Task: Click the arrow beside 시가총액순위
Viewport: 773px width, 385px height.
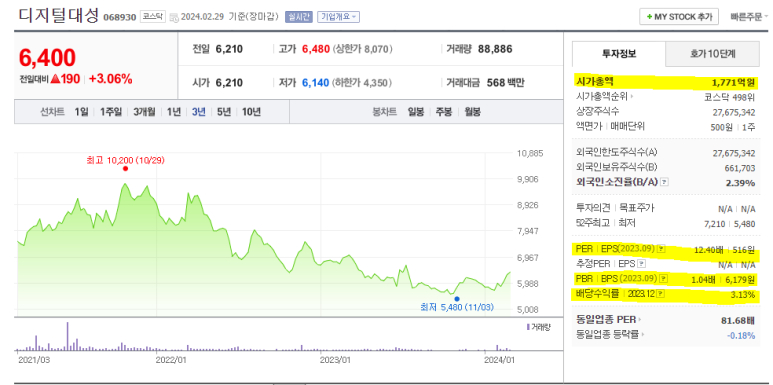Action: click(x=632, y=97)
